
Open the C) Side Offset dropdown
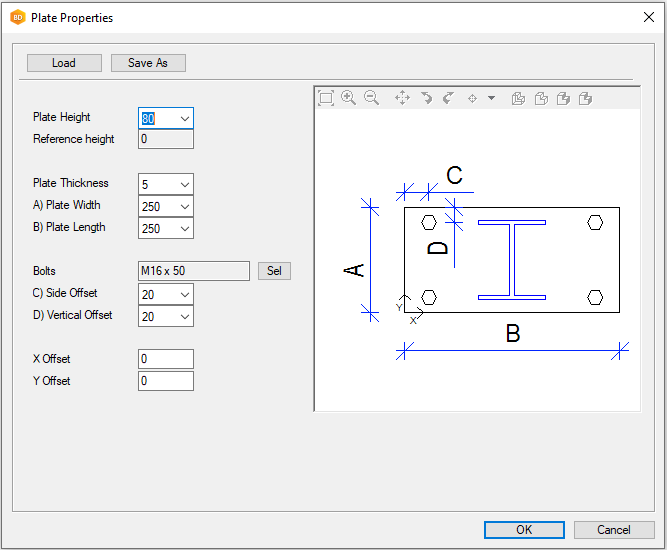[184, 294]
